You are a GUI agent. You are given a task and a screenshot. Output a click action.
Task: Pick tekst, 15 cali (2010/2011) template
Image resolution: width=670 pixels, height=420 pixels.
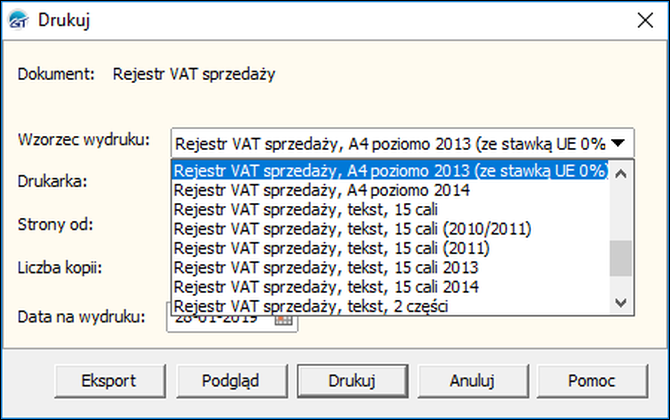(x=391, y=229)
